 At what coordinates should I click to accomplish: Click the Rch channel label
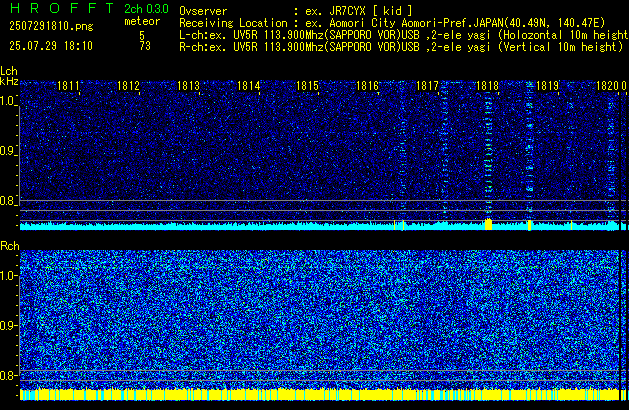click(10, 246)
